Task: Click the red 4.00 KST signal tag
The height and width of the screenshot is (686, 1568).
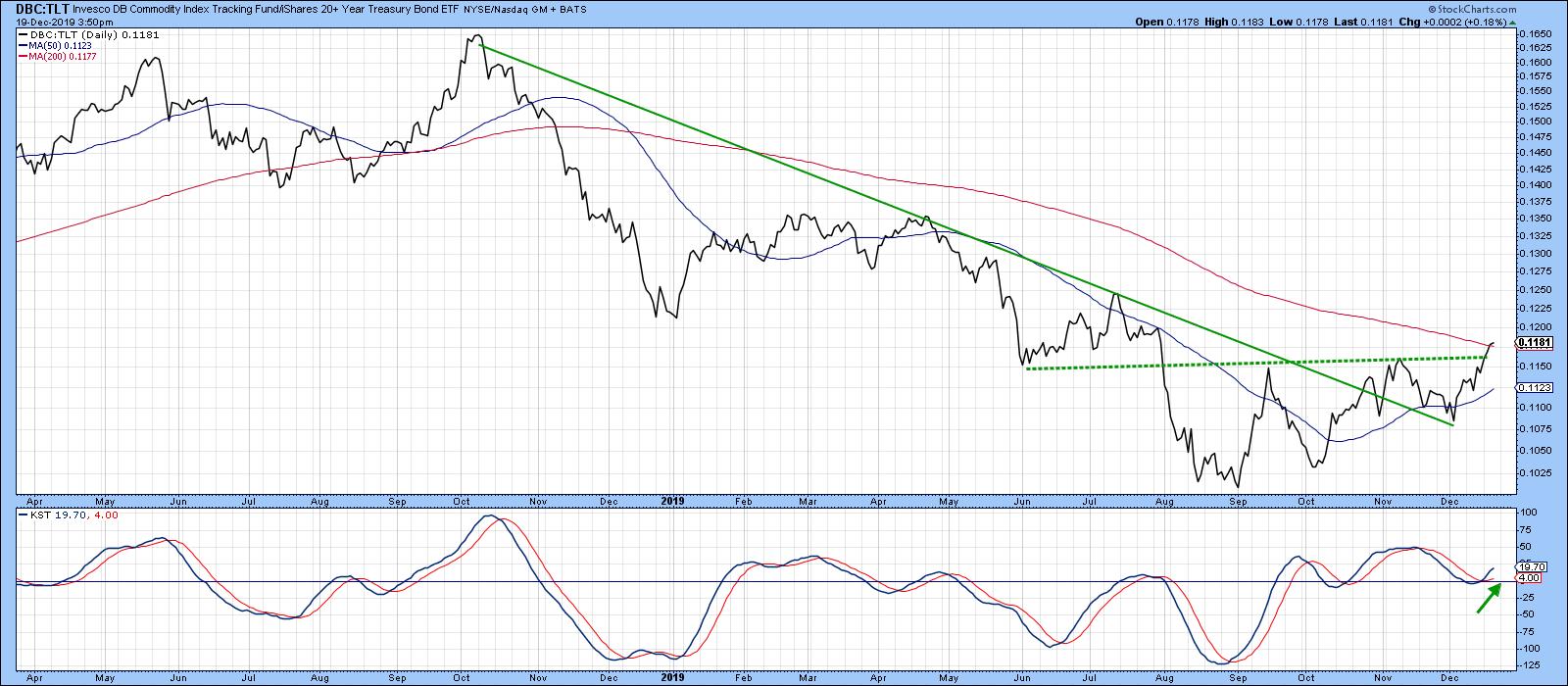Action: 1530,578
